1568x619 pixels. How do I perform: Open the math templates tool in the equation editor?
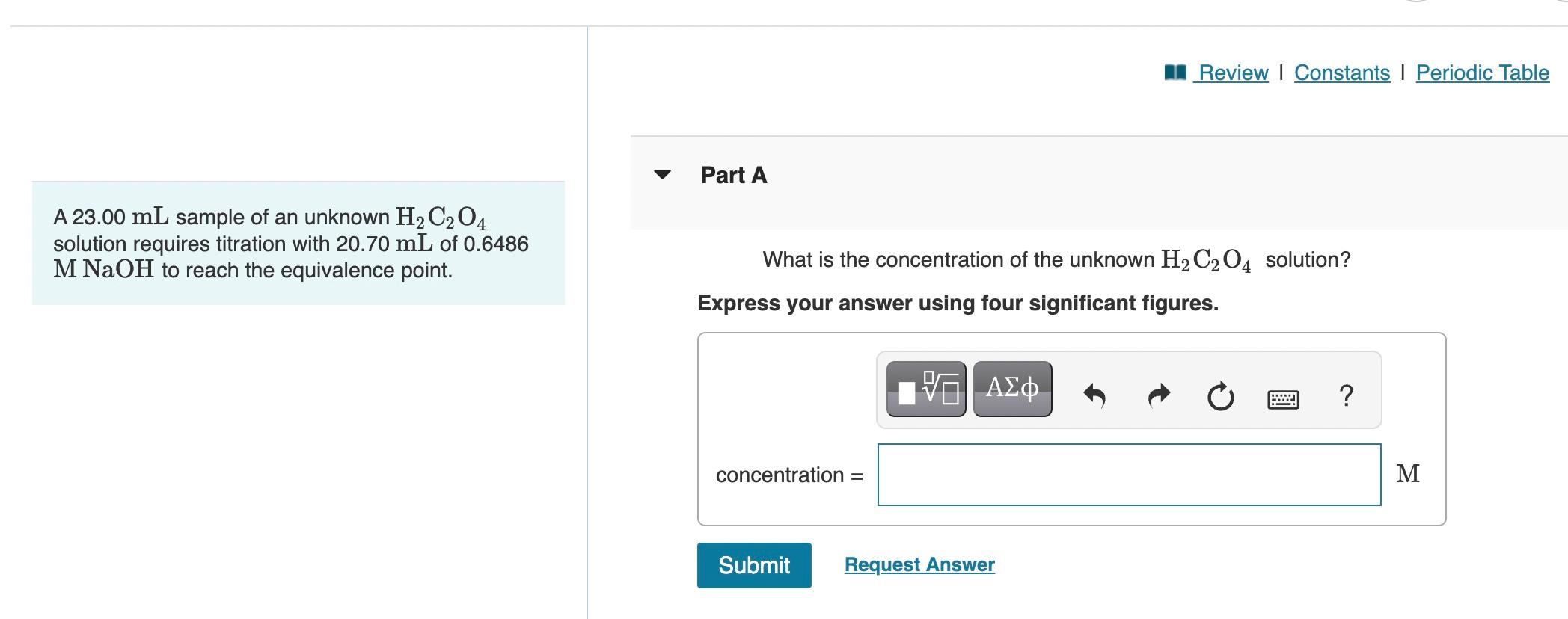[925, 388]
